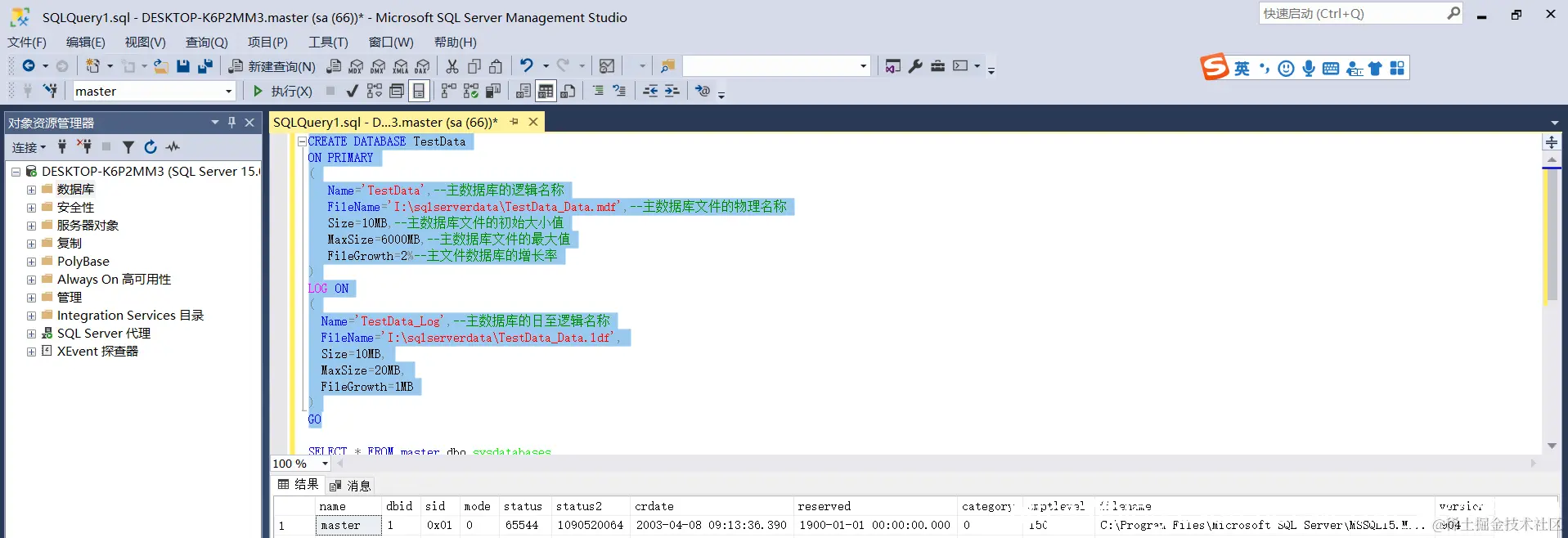Viewport: 1568px width, 538px height.
Task: Click the 快速启动 quick launch search box
Action: [1360, 14]
